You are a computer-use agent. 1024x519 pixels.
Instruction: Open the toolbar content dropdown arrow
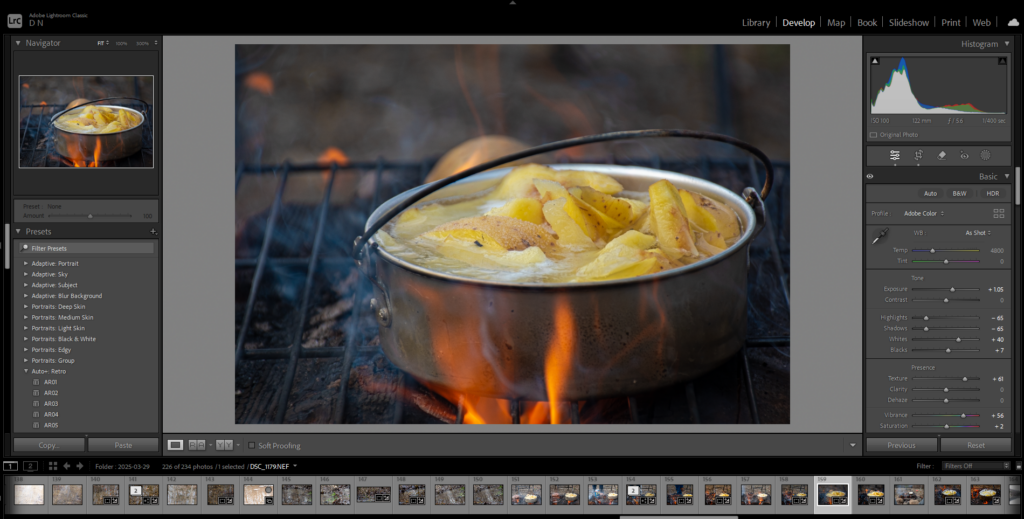pos(852,445)
